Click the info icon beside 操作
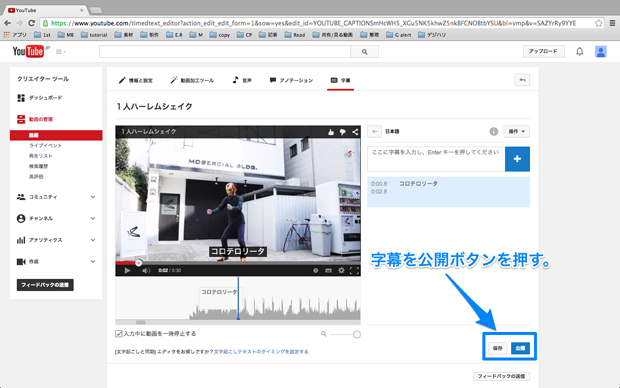The image size is (620, 388). tap(493, 131)
